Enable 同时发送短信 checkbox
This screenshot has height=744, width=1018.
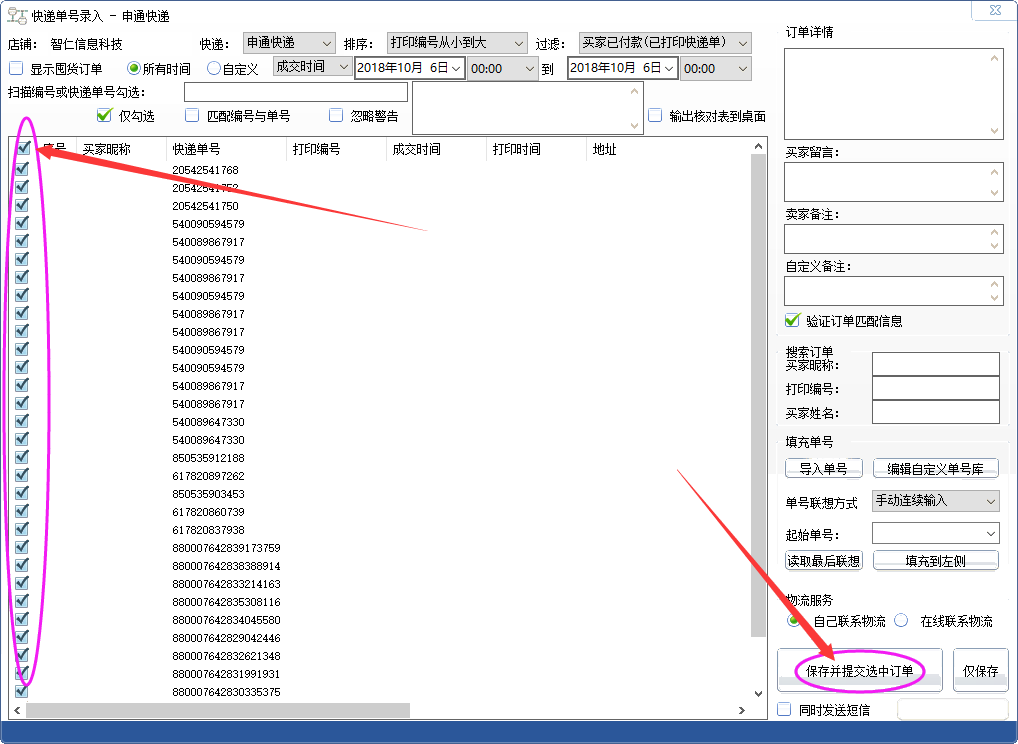click(785, 710)
